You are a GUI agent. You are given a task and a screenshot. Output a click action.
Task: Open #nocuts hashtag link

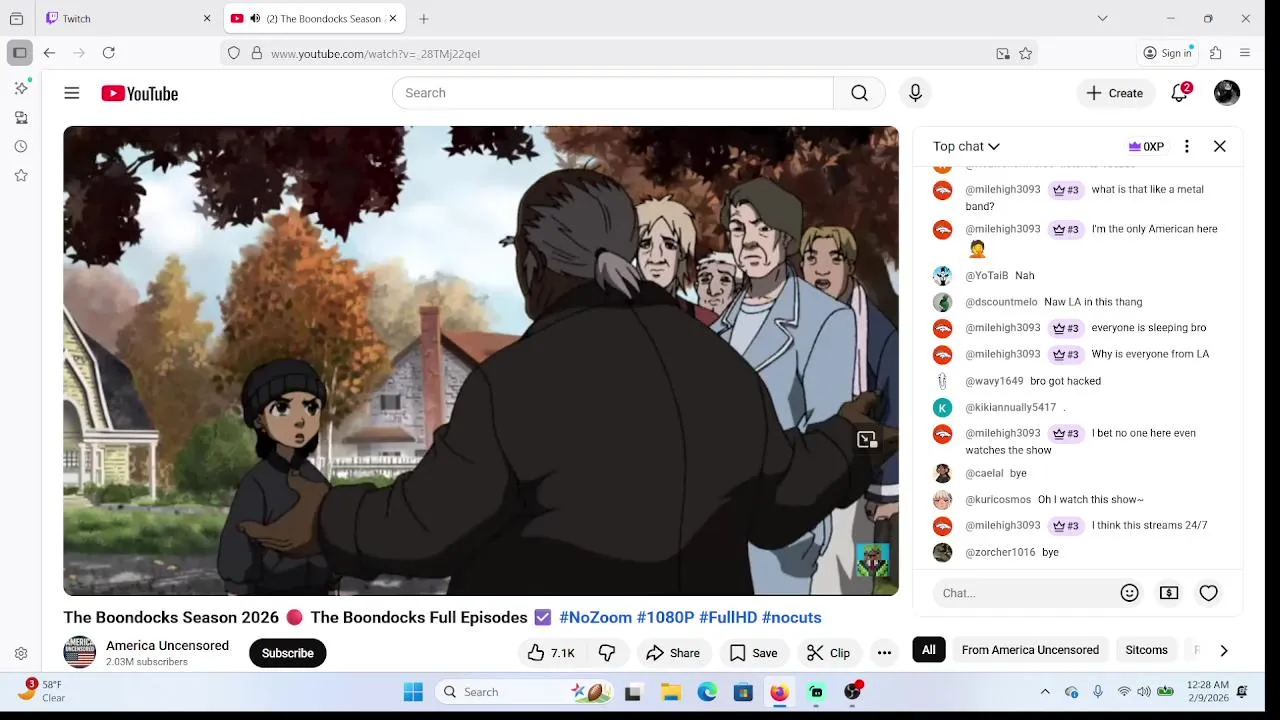(x=791, y=617)
